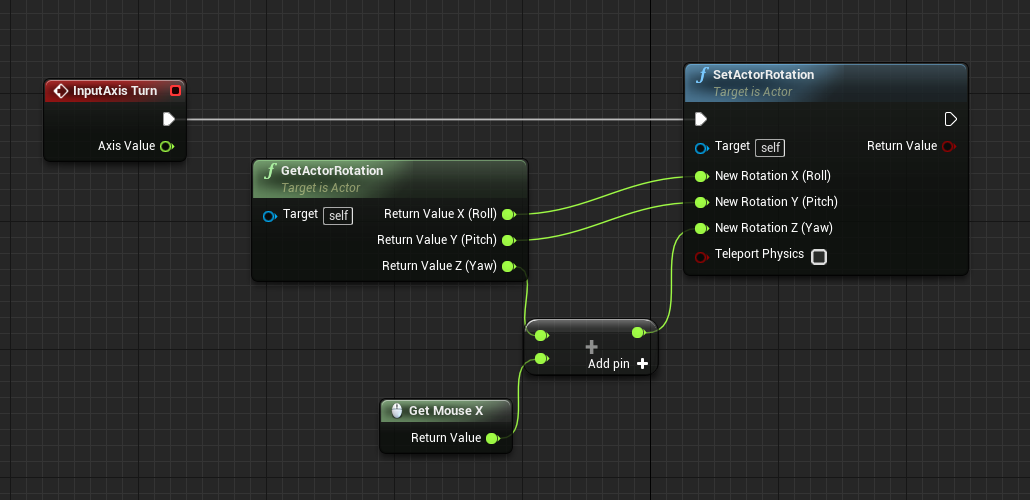Select the InputAxis Turn node title
This screenshot has height=500, width=1030.
click(115, 91)
